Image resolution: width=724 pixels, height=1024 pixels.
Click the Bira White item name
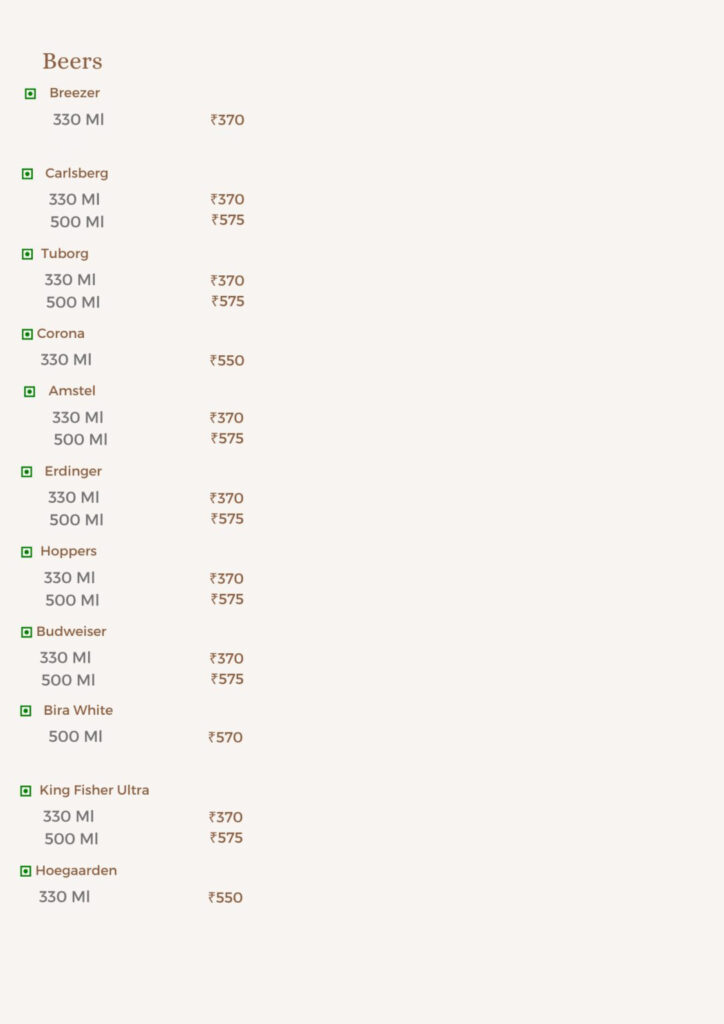pos(78,711)
